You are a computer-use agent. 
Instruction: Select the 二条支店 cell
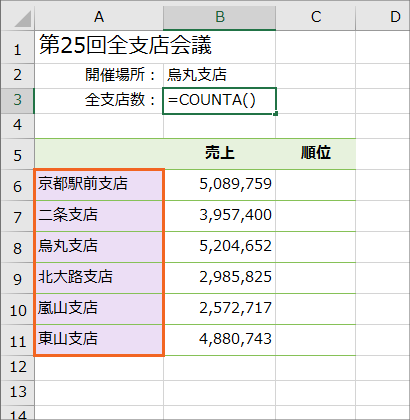[x=99, y=216]
